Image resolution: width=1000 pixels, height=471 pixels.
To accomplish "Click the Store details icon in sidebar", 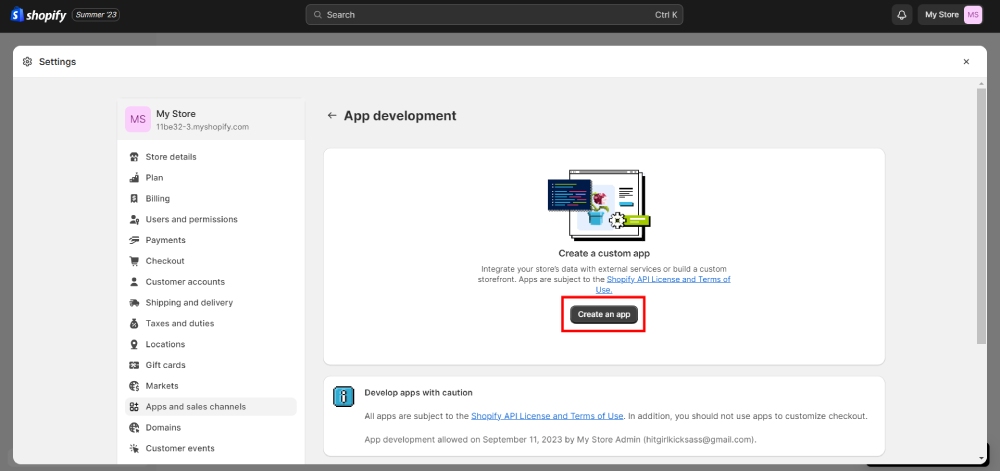I will (134, 157).
